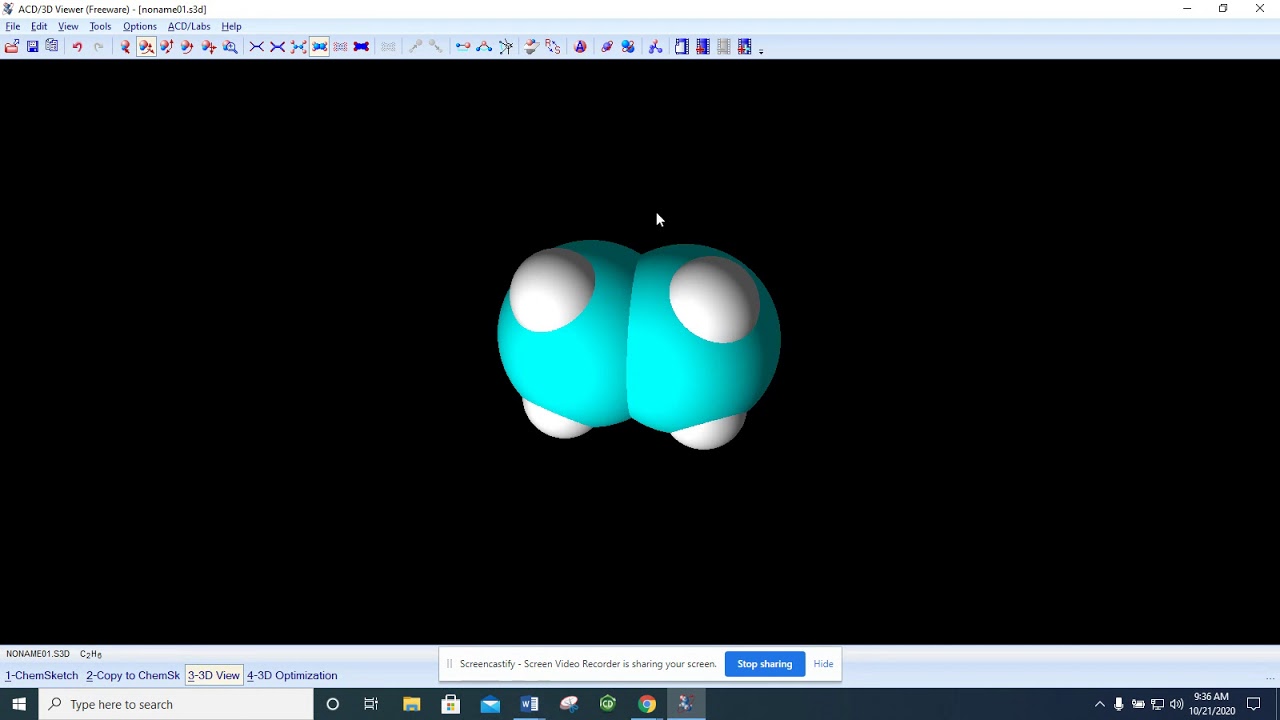Select the 3-3D View tab
The width and height of the screenshot is (1280, 720).
pyautogui.click(x=214, y=676)
